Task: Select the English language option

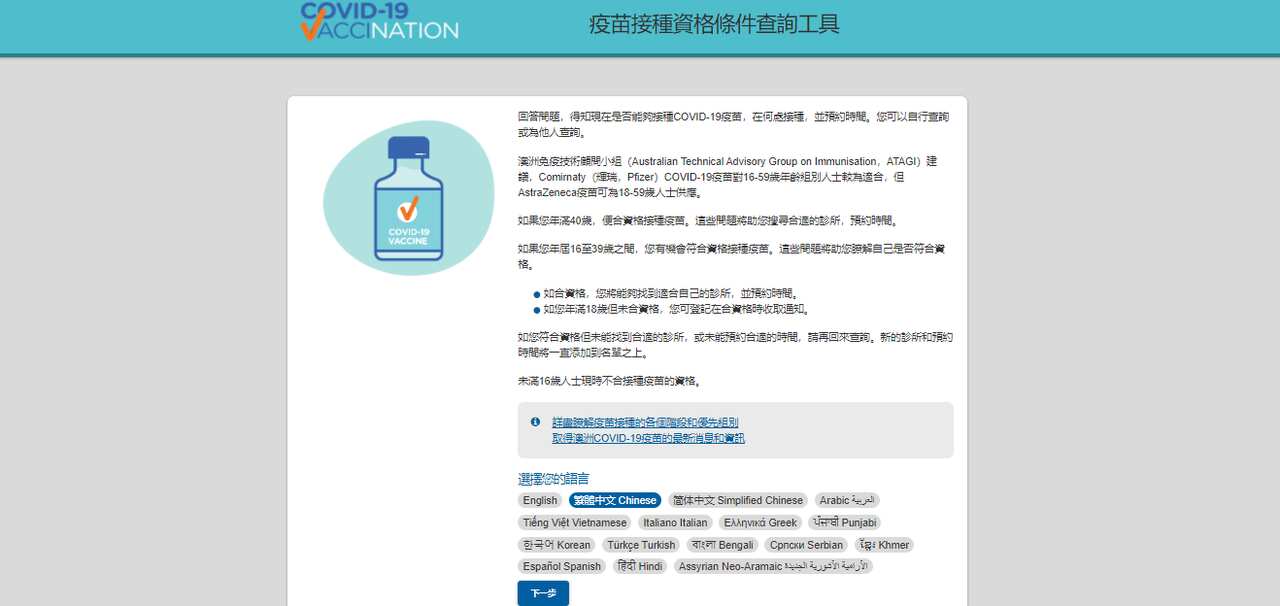Action: pyautogui.click(x=540, y=500)
